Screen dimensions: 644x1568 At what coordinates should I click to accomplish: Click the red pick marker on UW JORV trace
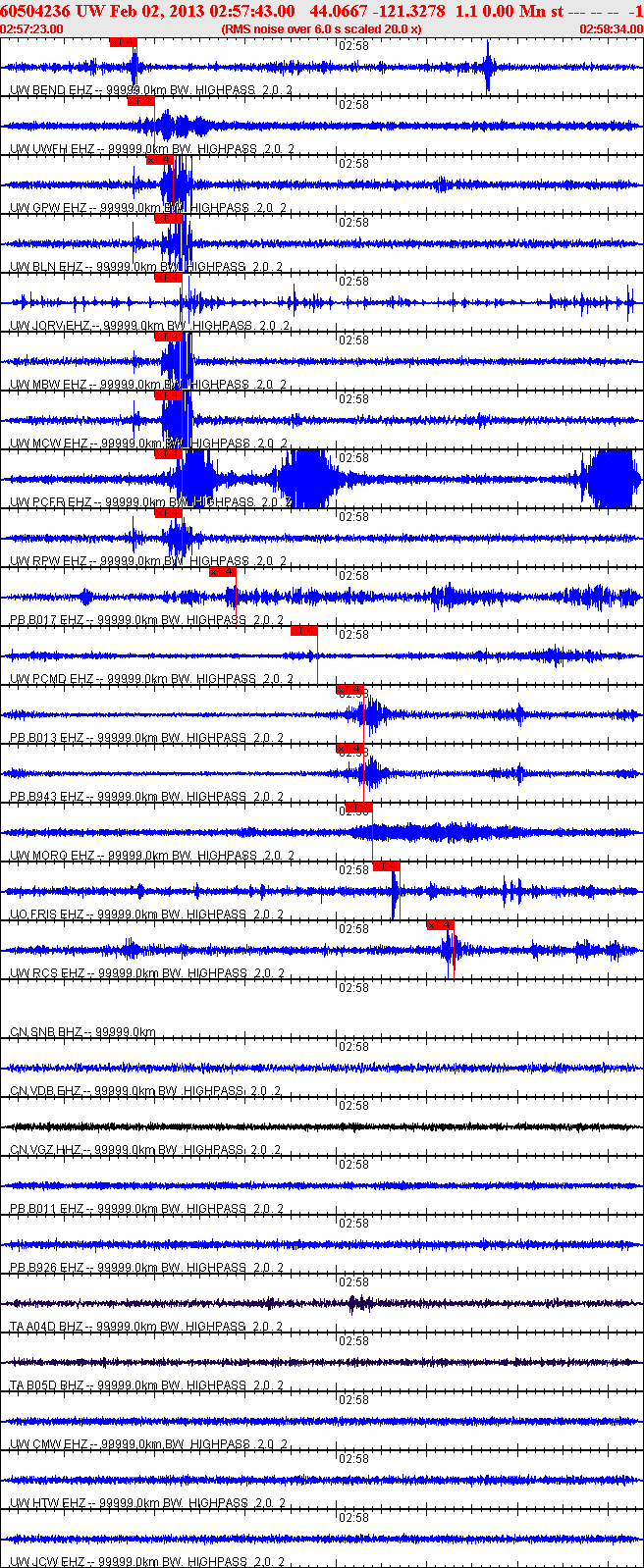[169, 278]
